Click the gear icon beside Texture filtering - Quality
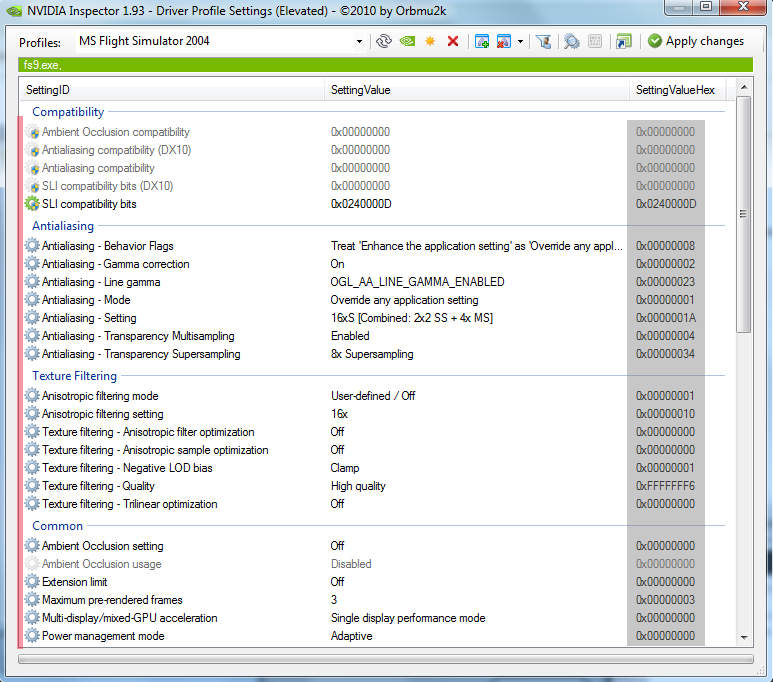 [x=32, y=485]
